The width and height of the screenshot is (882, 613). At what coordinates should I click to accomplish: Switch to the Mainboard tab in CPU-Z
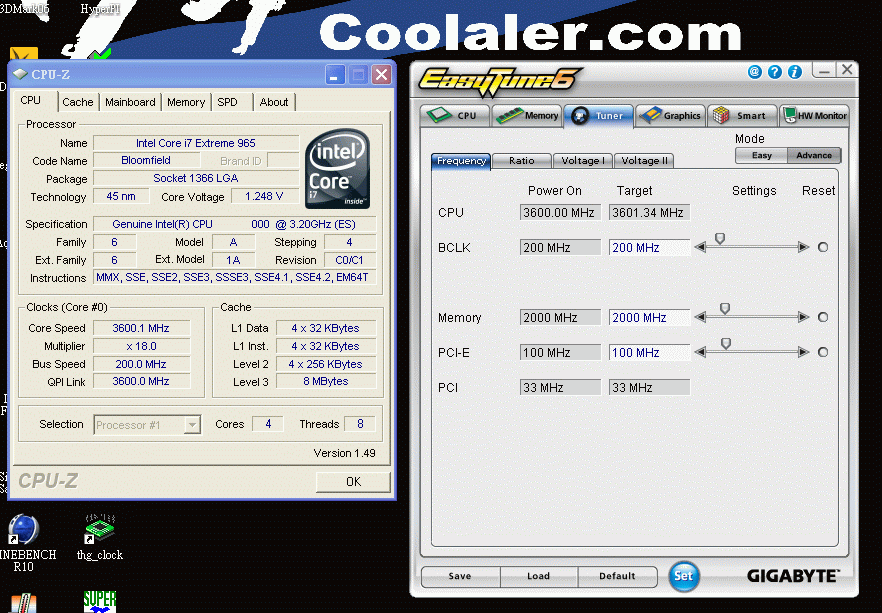click(x=130, y=102)
